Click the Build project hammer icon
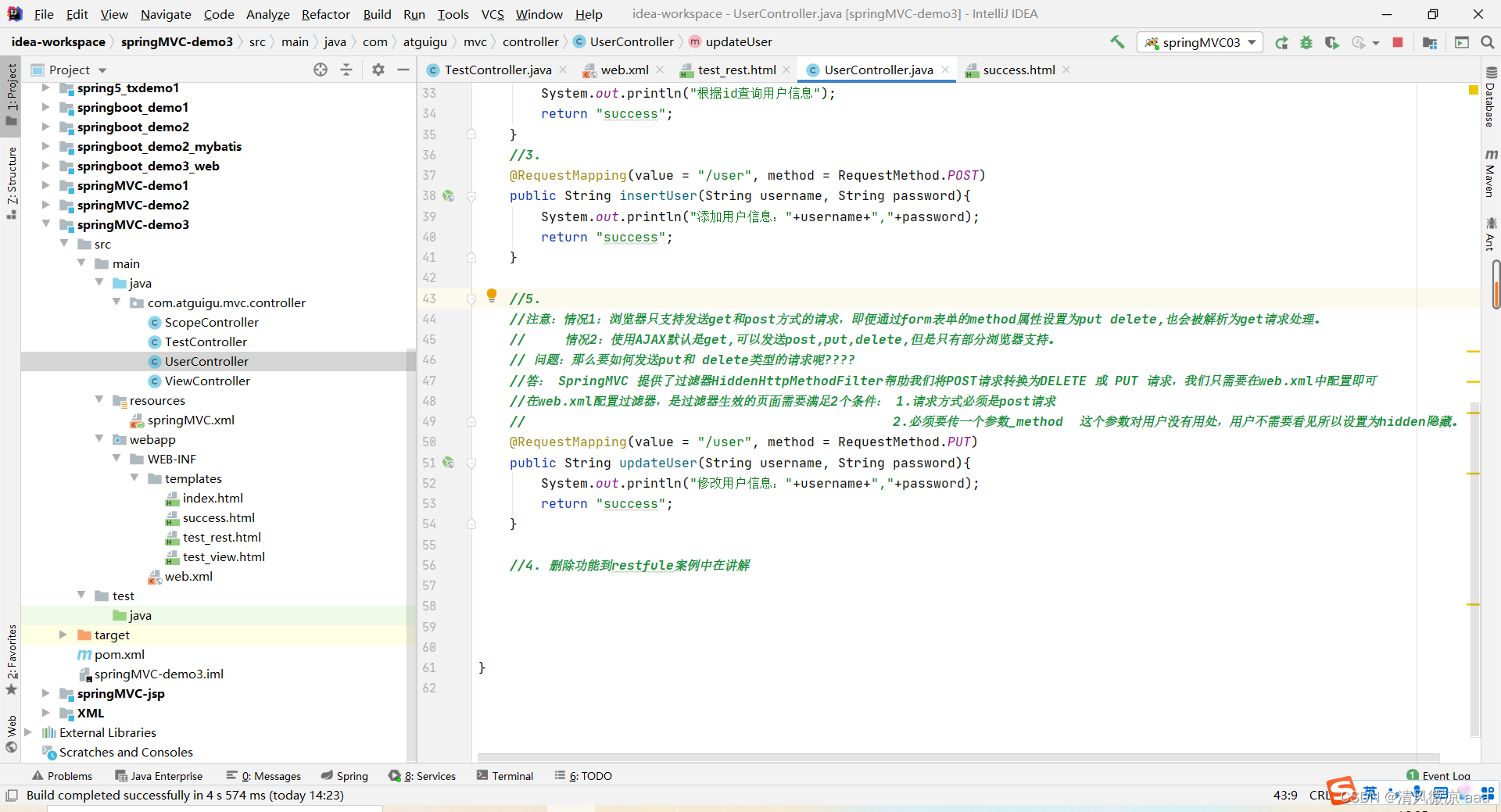Screen dimensions: 1501x812 (x=1117, y=42)
